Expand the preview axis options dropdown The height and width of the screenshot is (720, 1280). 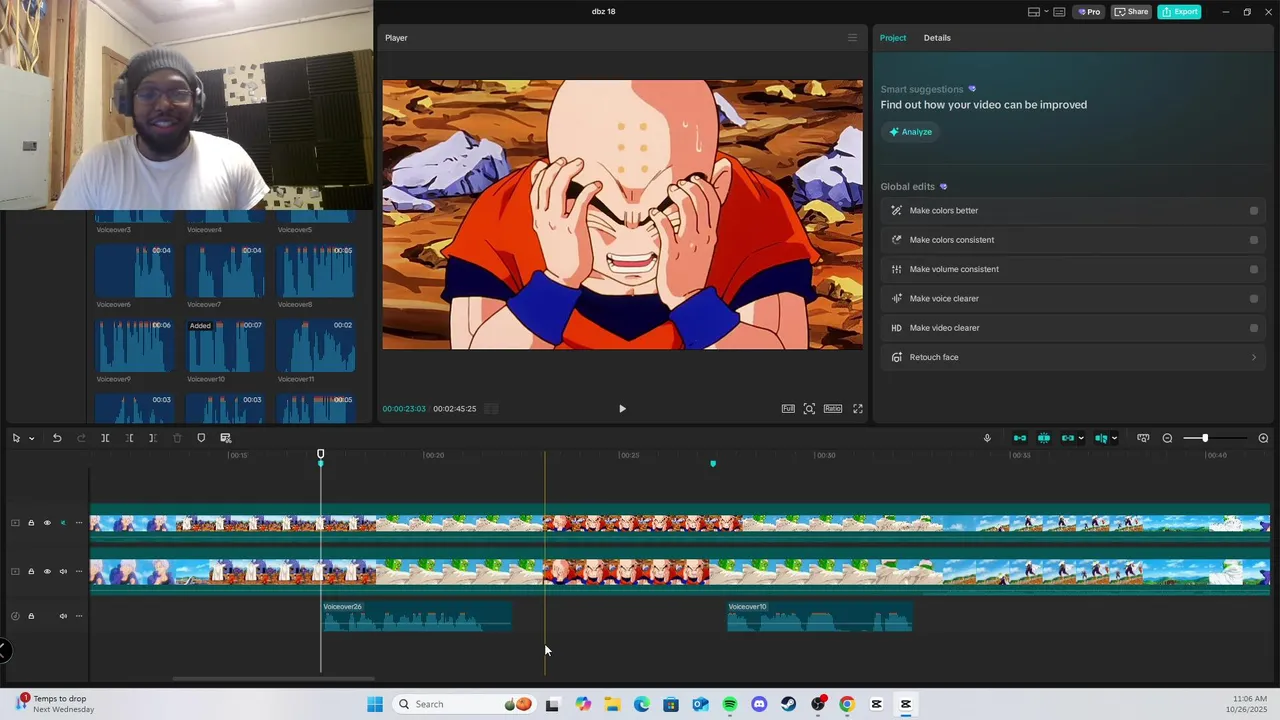(1114, 438)
